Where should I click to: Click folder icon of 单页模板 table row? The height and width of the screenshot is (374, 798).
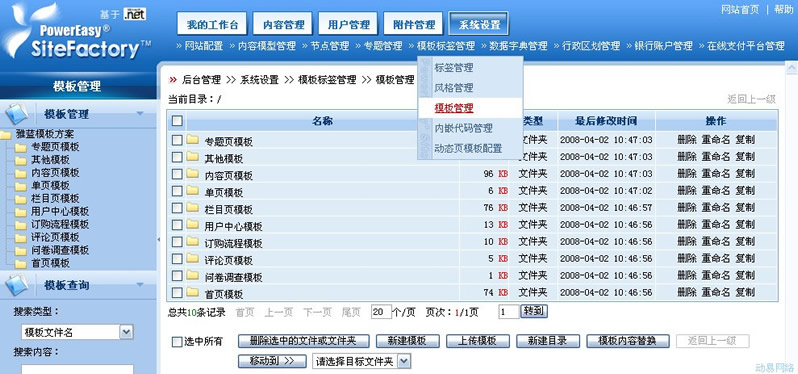(192, 190)
